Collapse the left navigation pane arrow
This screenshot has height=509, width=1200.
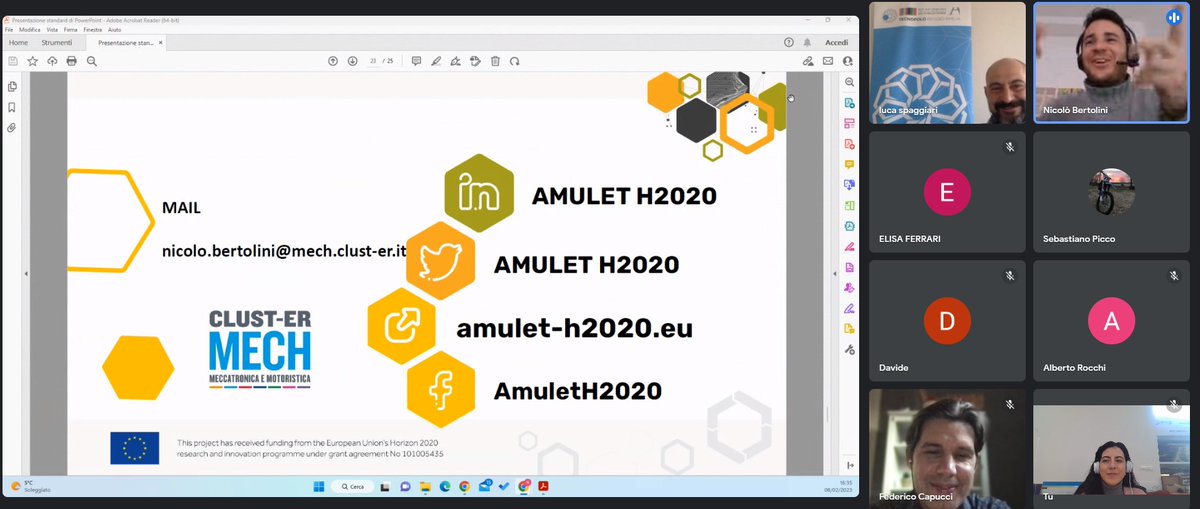pos(26,273)
